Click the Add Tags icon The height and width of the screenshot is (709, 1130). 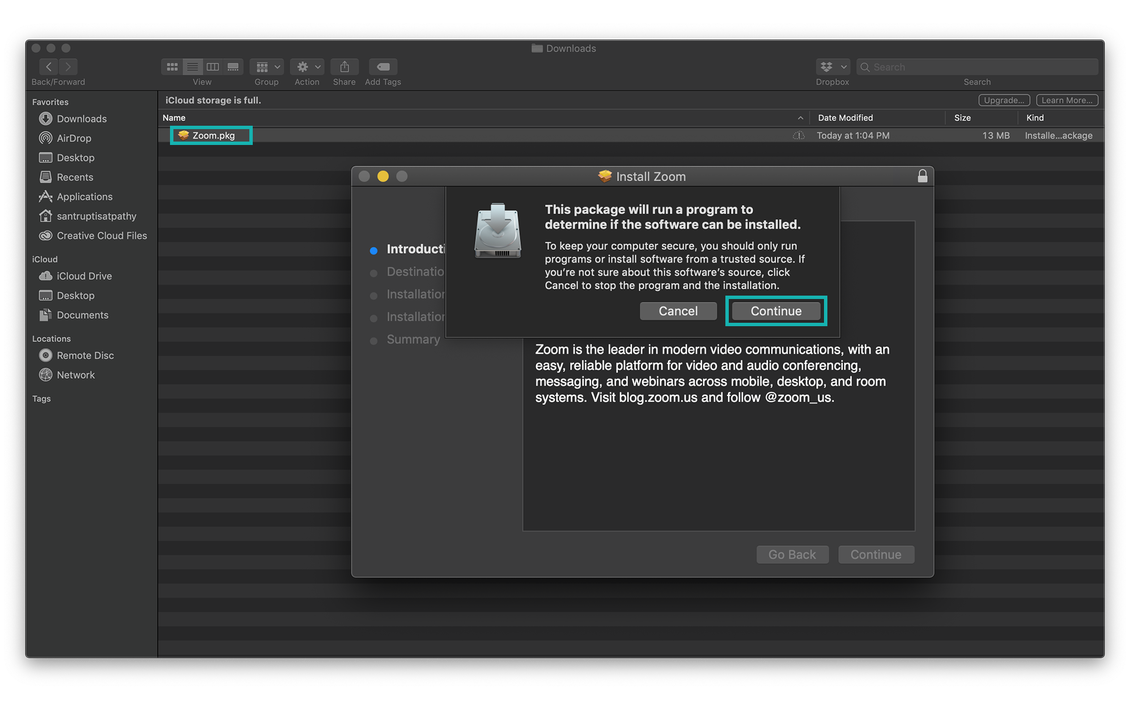pos(382,66)
